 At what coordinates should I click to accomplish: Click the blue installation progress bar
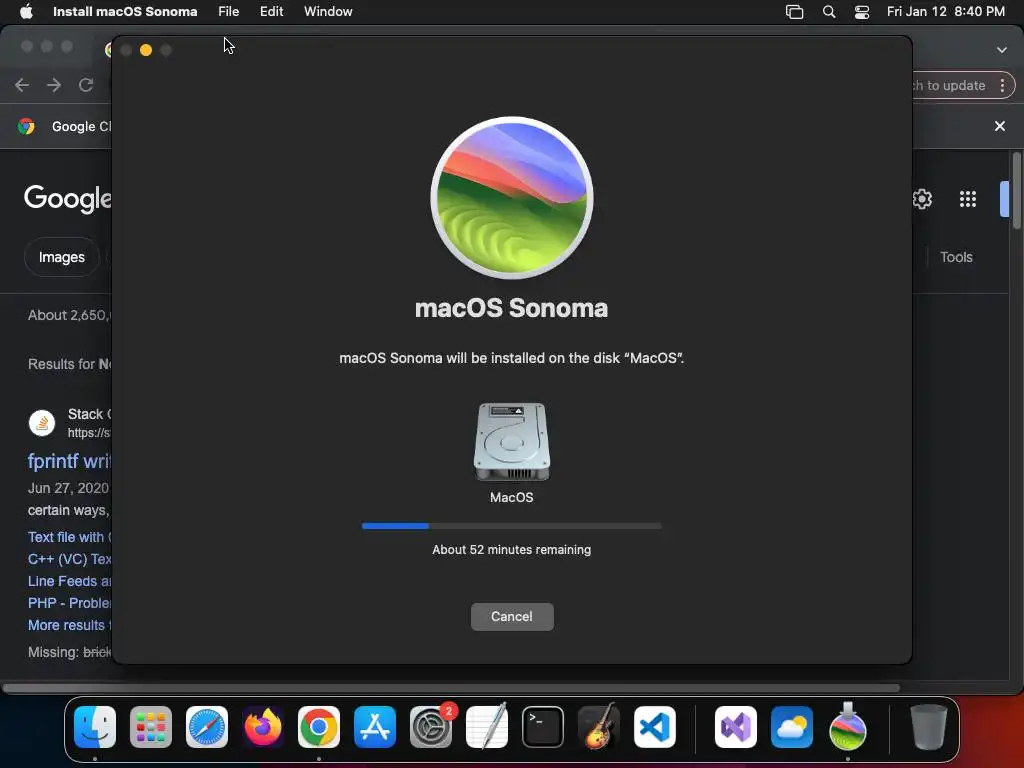511,526
